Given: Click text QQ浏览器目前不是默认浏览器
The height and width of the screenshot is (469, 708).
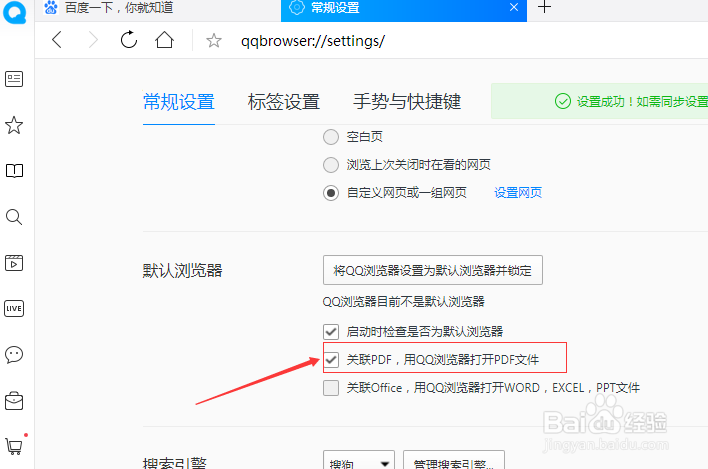Looking at the screenshot, I should 404,302.
